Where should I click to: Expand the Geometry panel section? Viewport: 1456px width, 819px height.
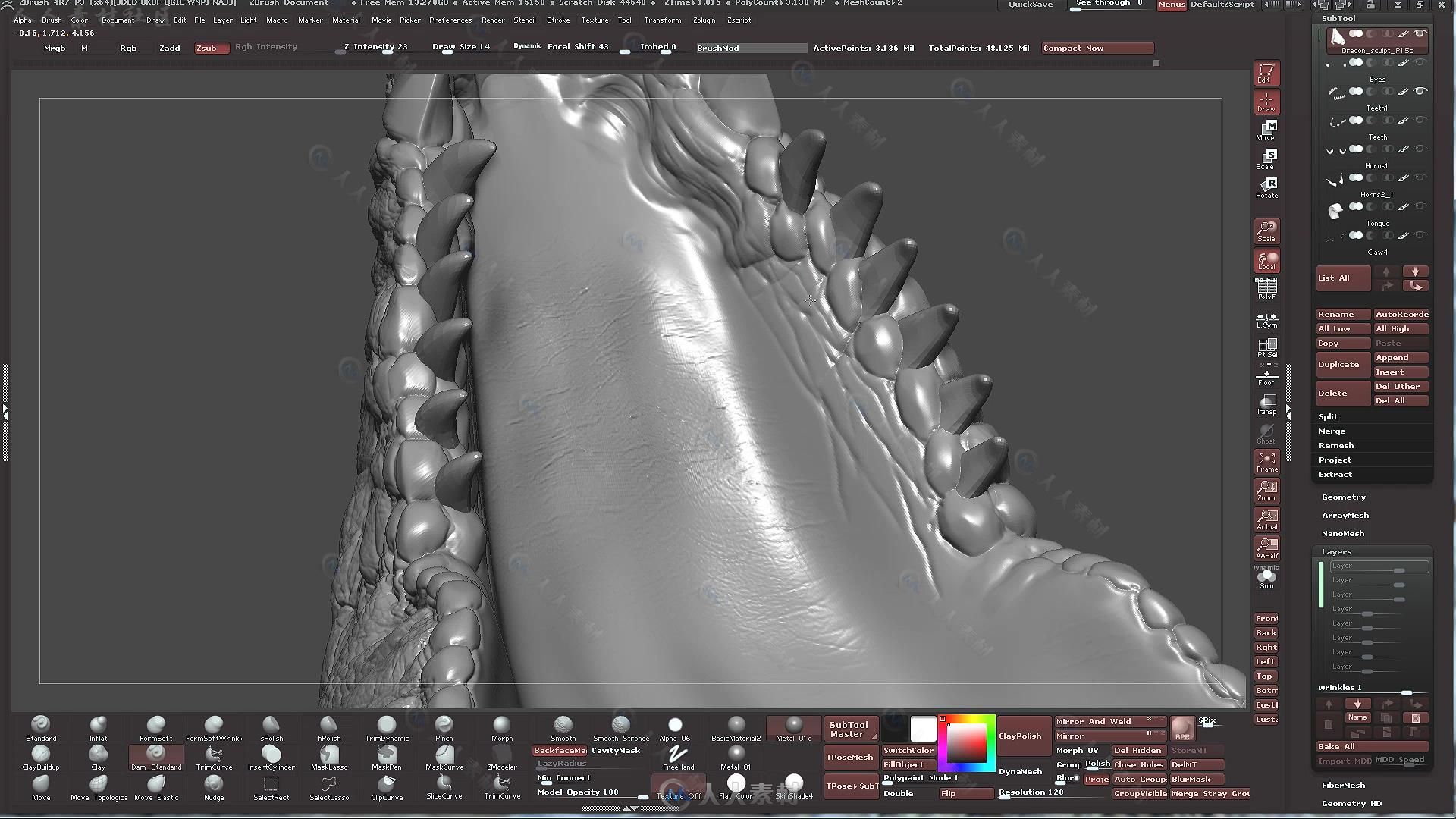pos(1344,496)
